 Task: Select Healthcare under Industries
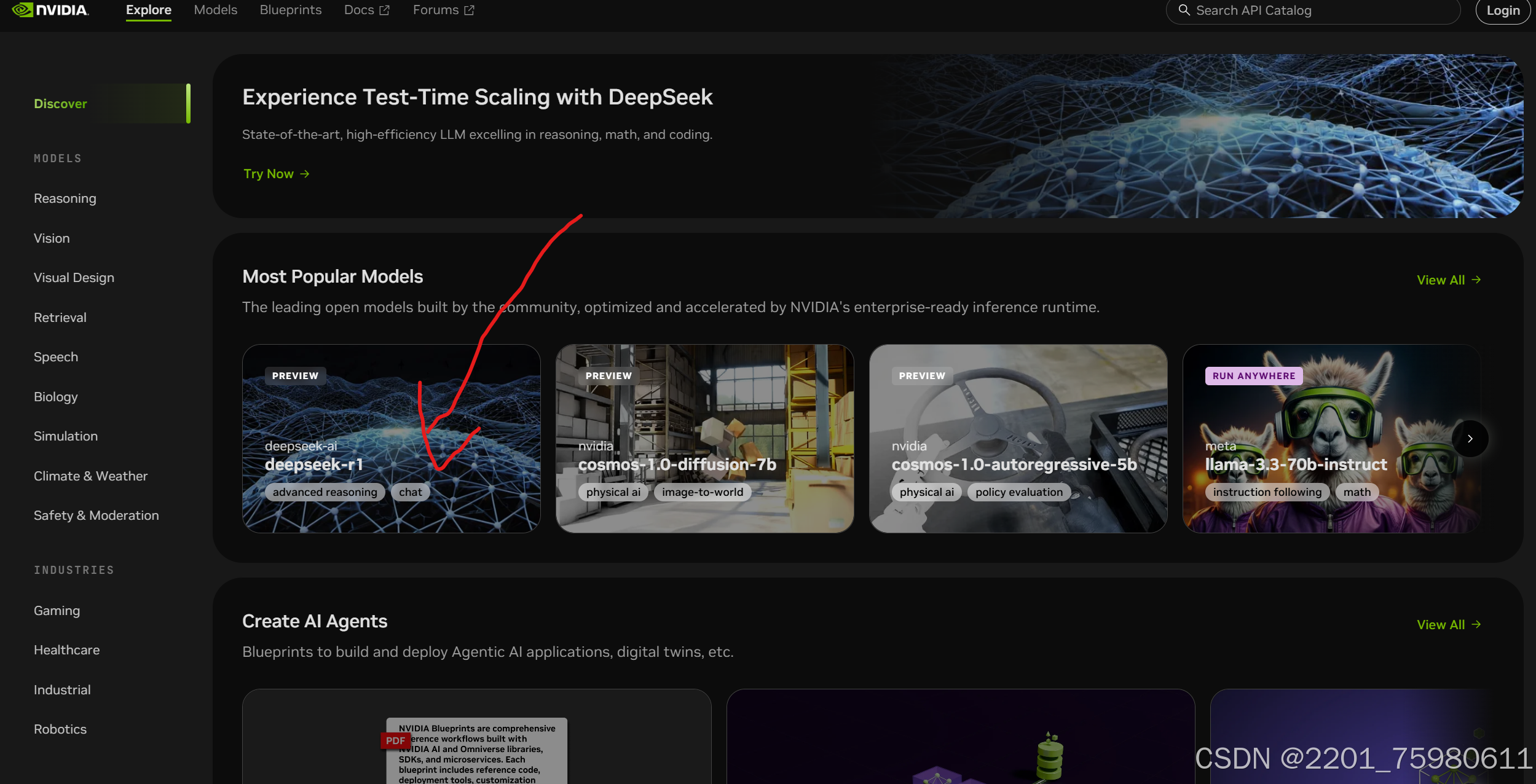pyautogui.click(x=66, y=650)
